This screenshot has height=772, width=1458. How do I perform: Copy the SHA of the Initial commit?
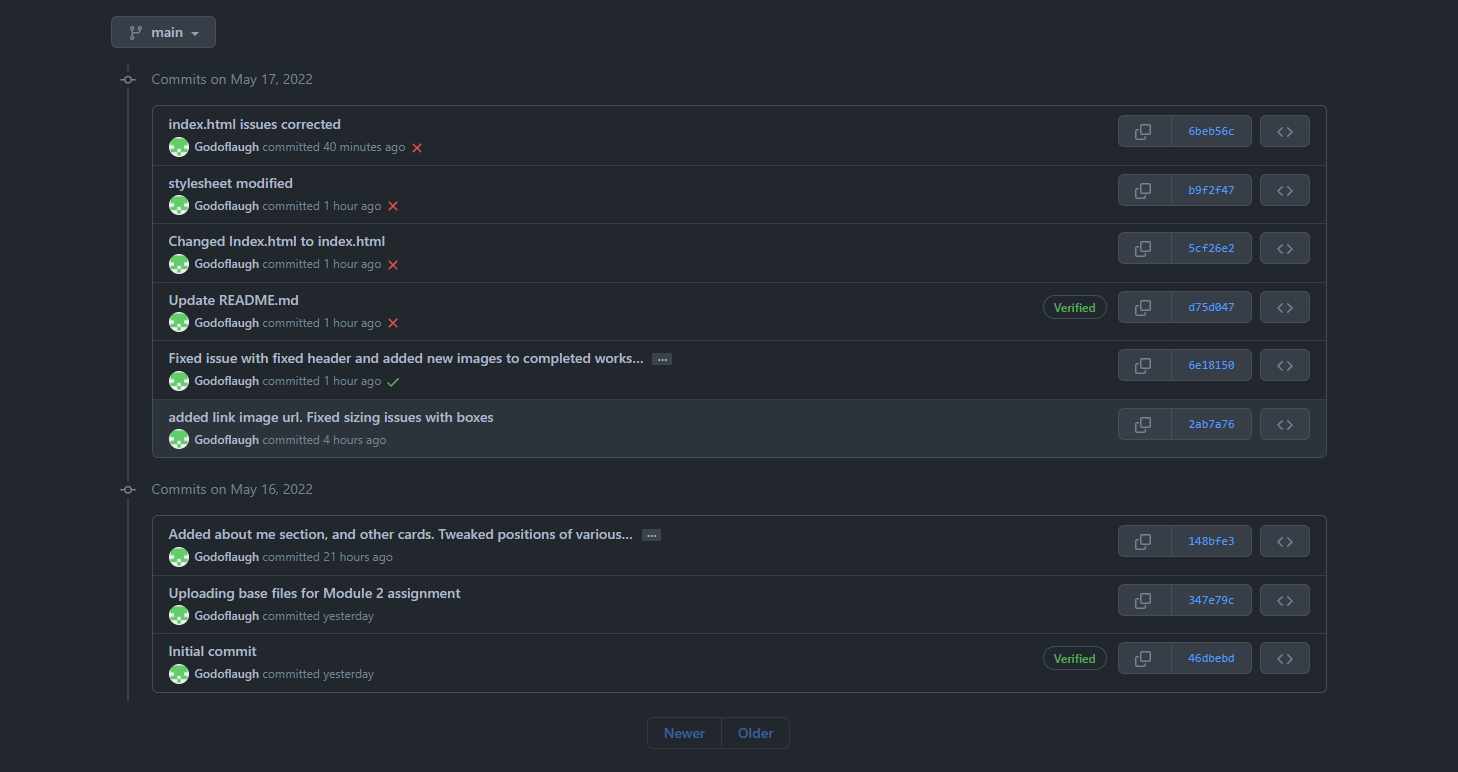1143,657
